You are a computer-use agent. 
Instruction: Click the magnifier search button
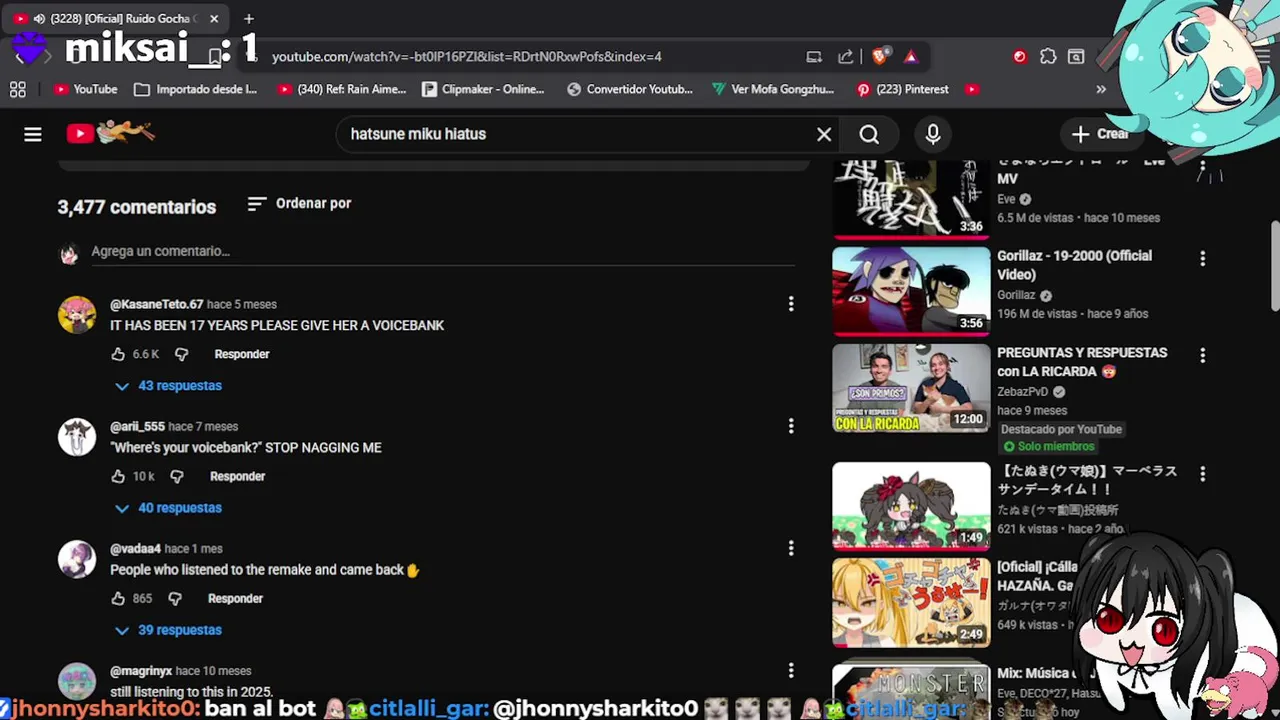point(869,134)
